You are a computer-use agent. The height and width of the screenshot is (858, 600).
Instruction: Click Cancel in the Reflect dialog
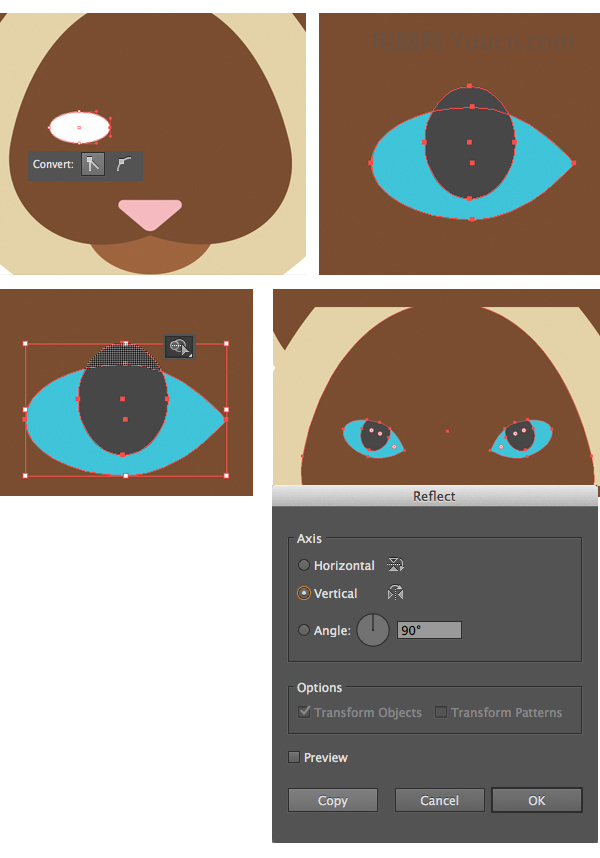click(439, 800)
